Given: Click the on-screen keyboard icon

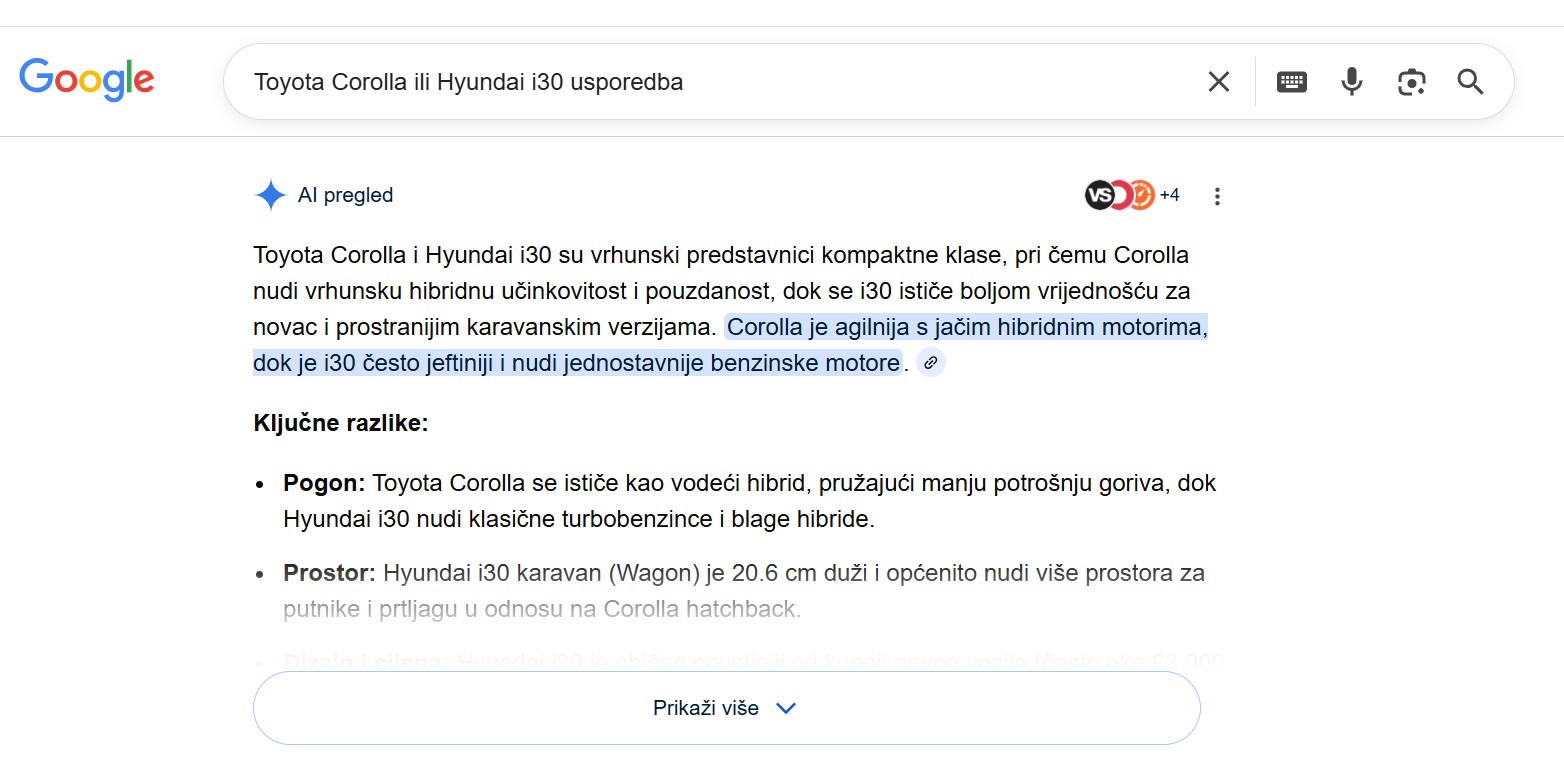Looking at the screenshot, I should coord(1291,82).
